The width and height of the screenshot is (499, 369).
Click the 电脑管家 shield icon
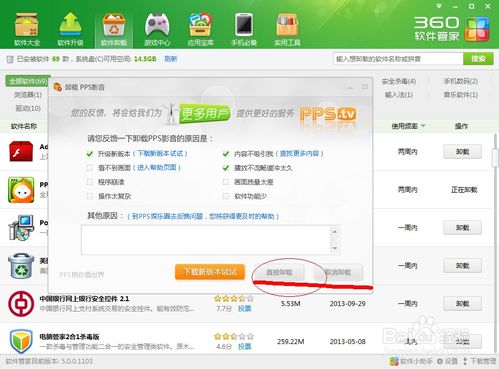pyautogui.click(x=21, y=341)
